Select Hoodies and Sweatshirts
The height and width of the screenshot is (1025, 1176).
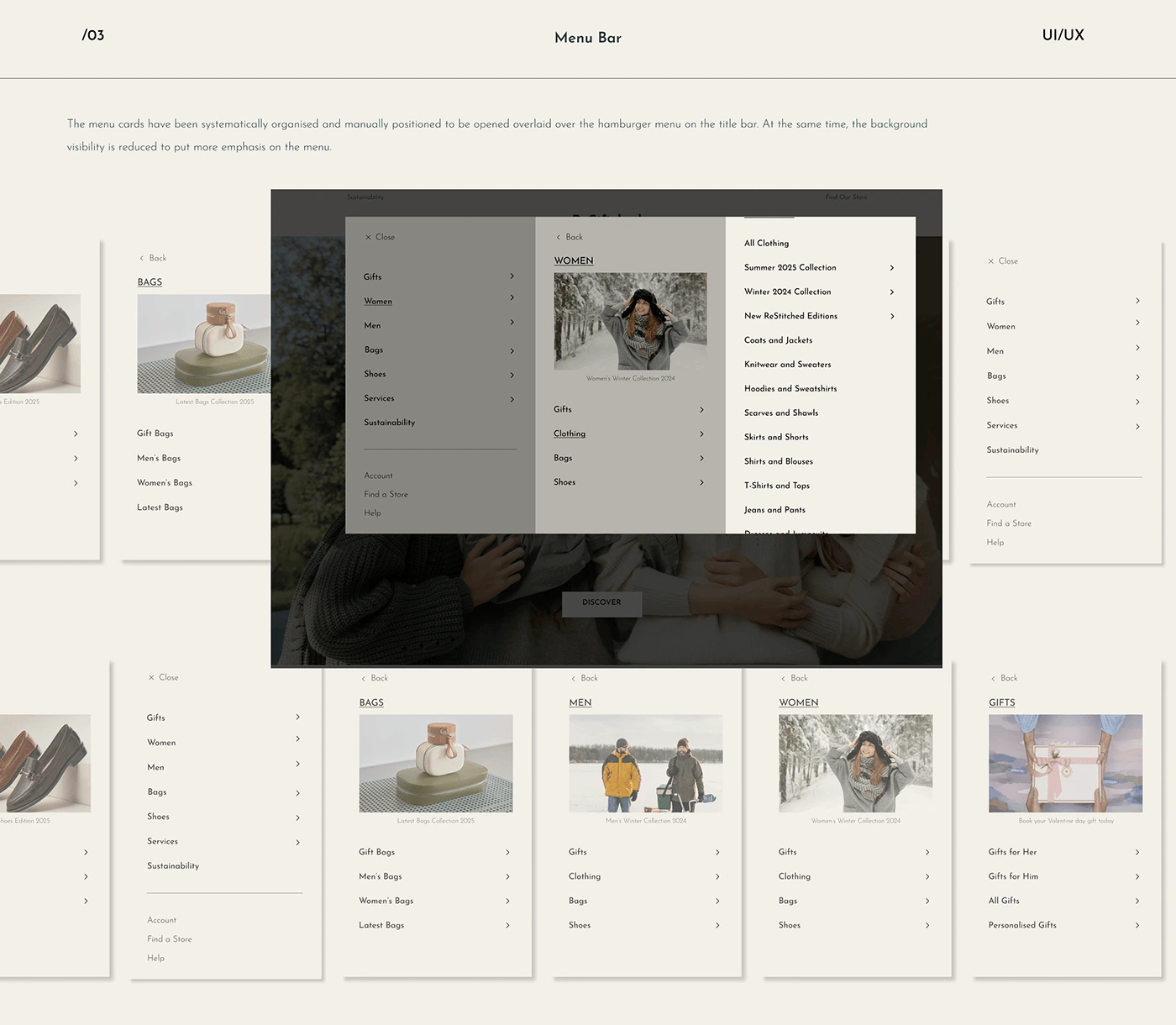[790, 389]
